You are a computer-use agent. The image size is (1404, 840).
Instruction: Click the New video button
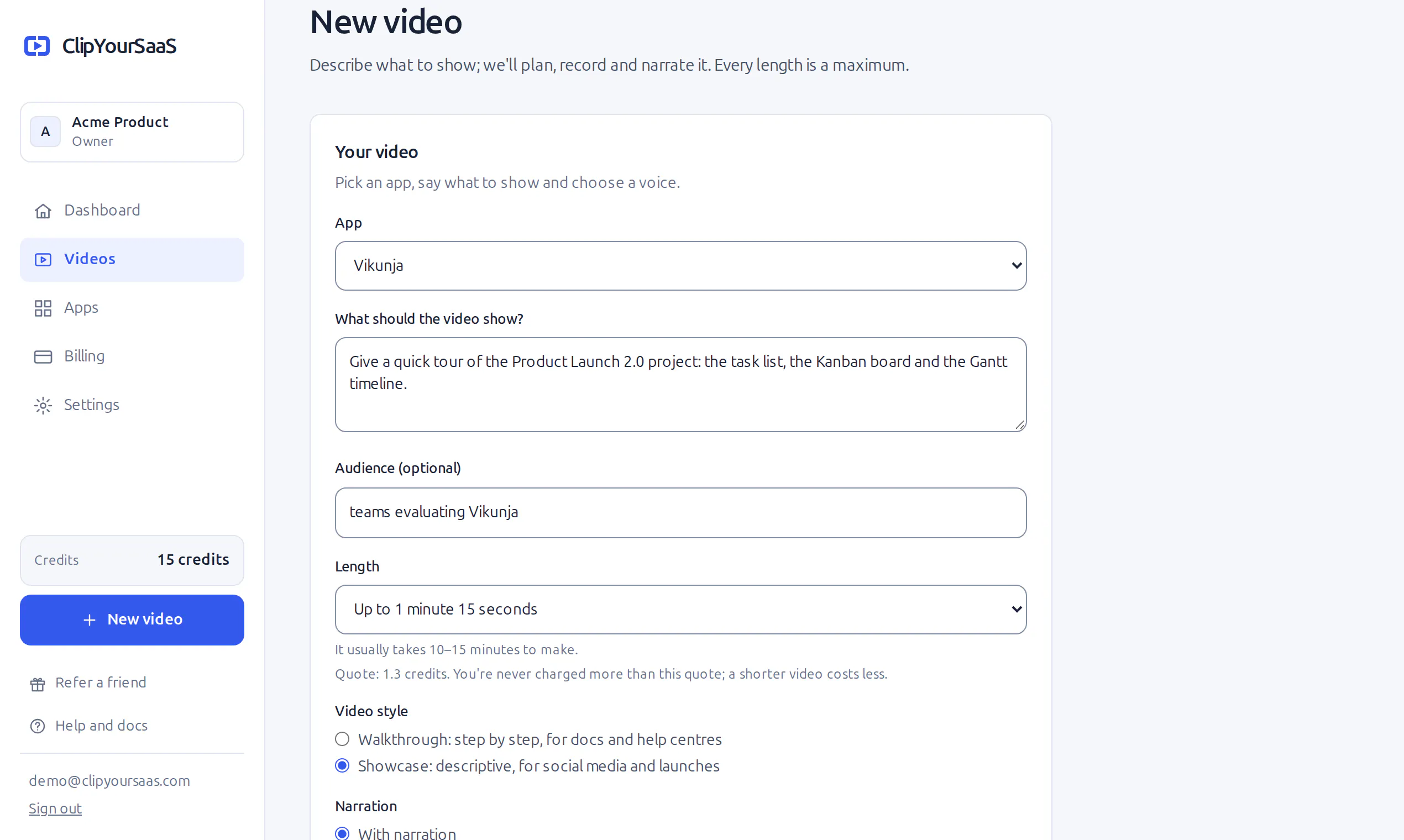(132, 620)
